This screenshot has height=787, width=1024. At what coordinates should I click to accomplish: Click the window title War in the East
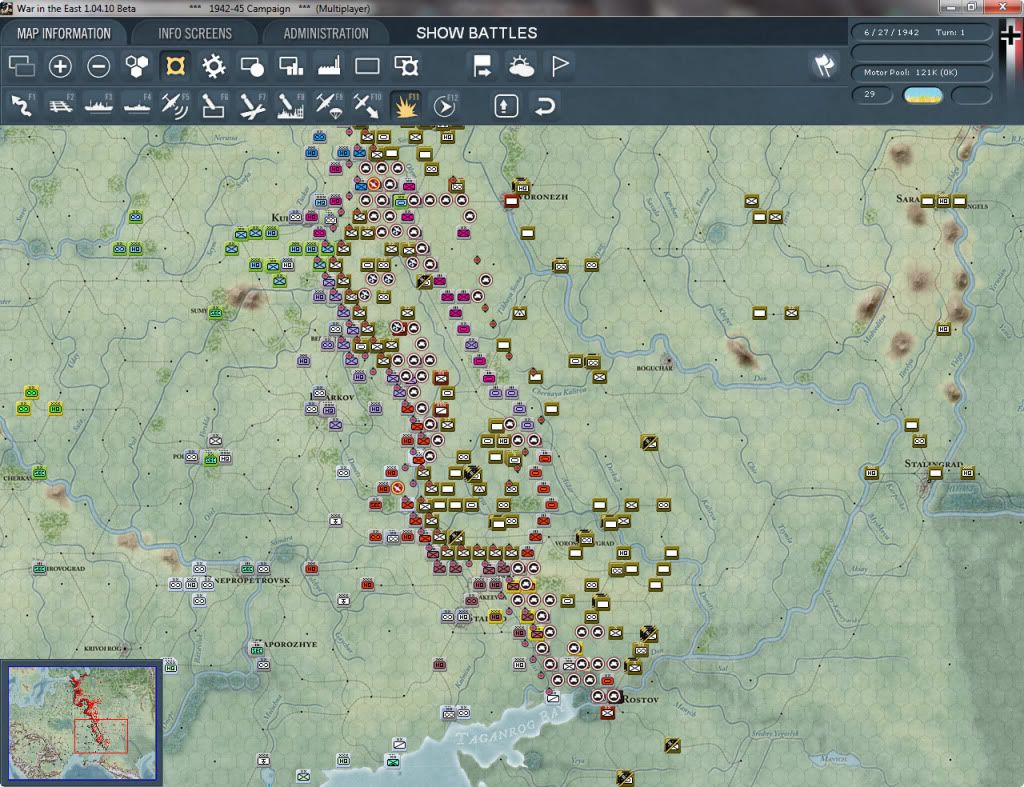[76, 8]
